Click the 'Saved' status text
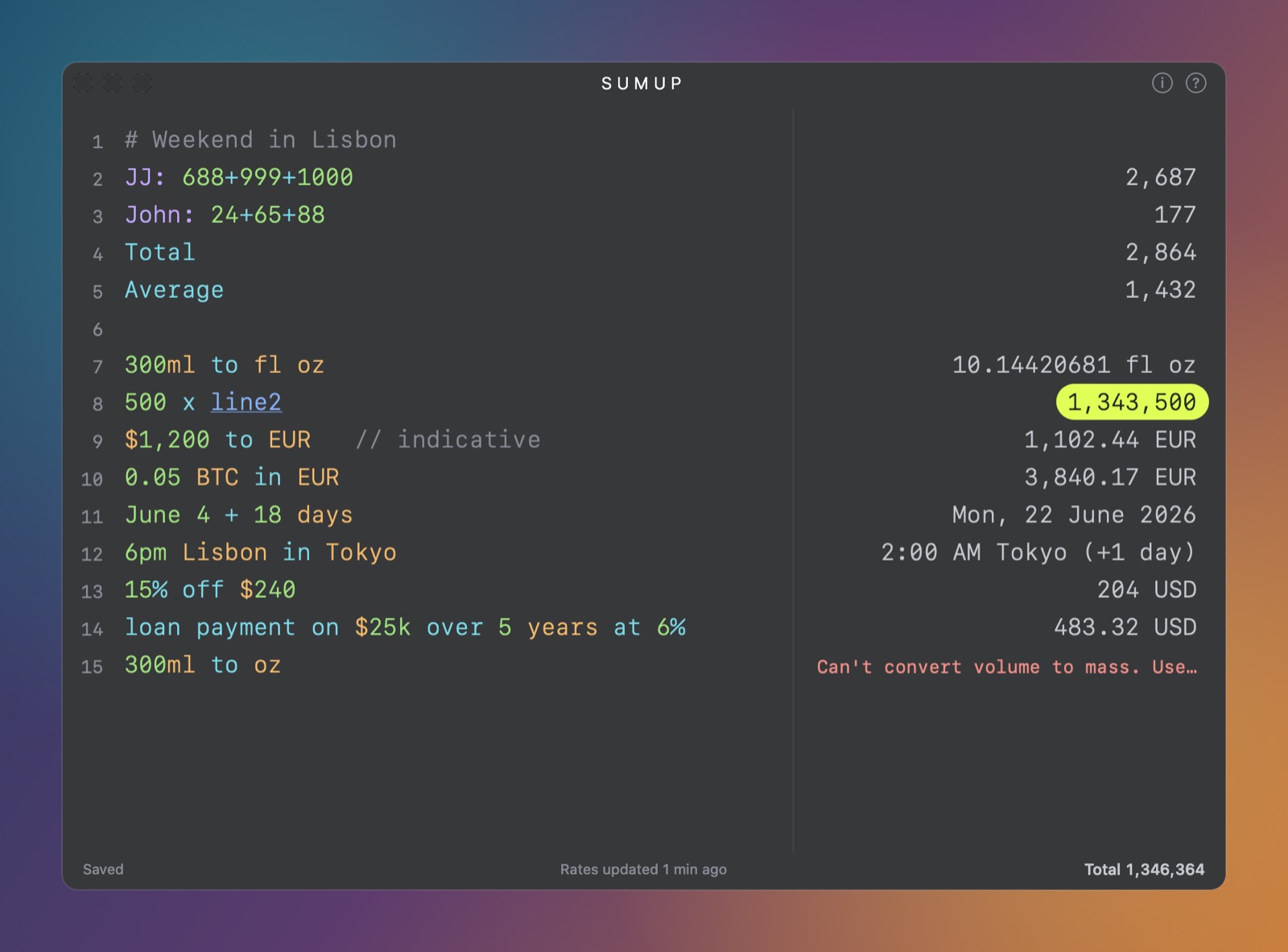Screen dimensions: 1288x952 tap(103, 869)
